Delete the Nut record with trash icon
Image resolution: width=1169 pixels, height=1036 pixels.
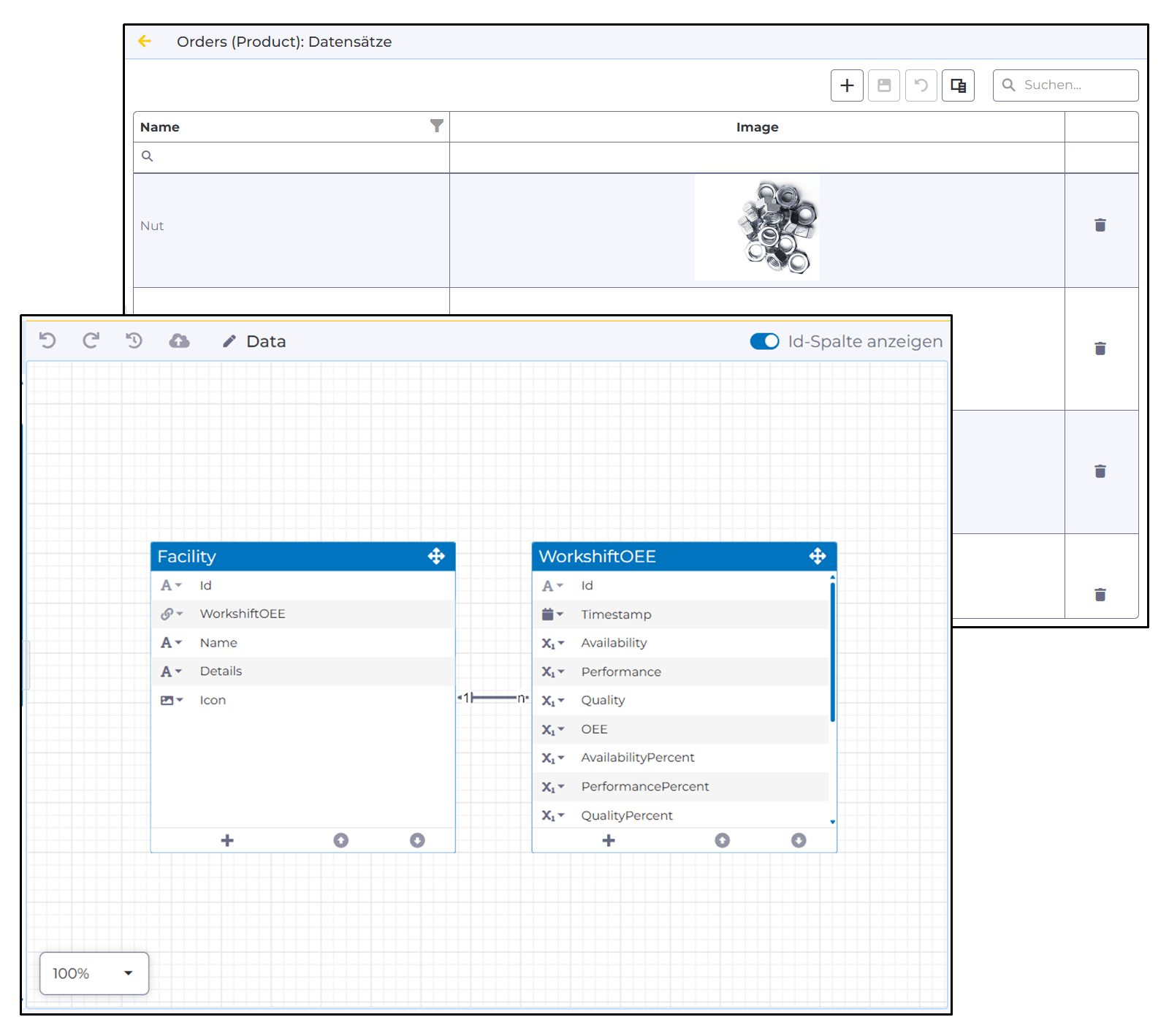coord(1100,225)
